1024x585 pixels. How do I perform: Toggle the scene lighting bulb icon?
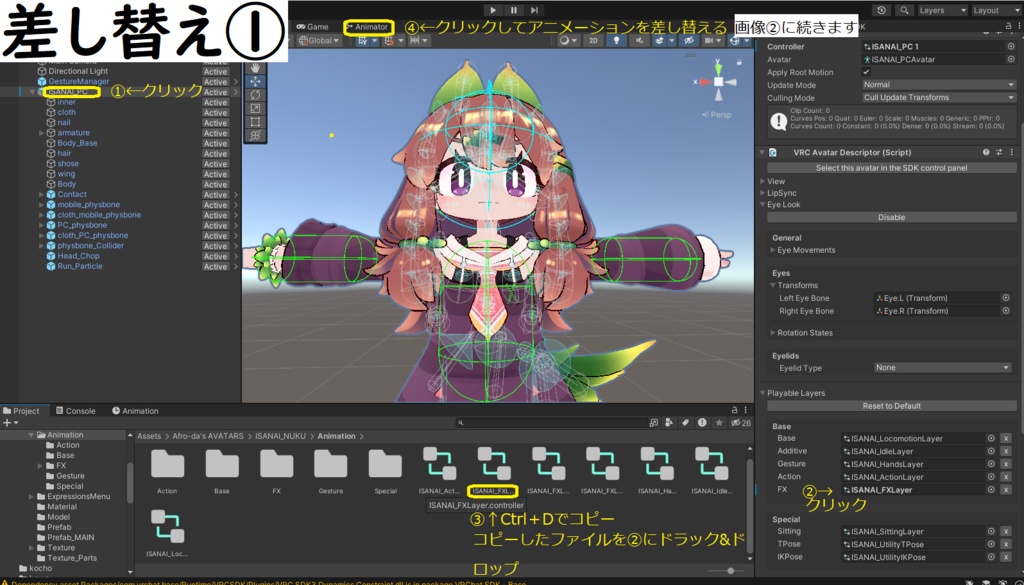click(617, 40)
